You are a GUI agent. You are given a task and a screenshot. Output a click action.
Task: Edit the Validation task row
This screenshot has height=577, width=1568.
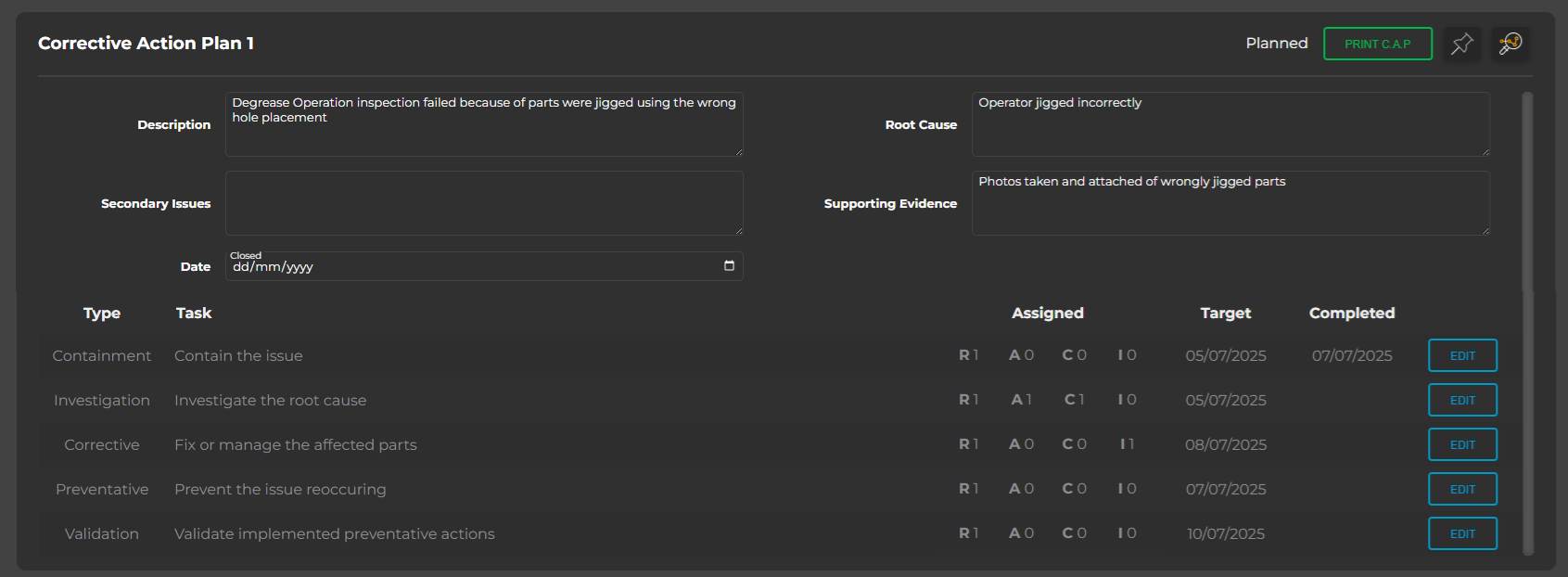[x=1462, y=533]
